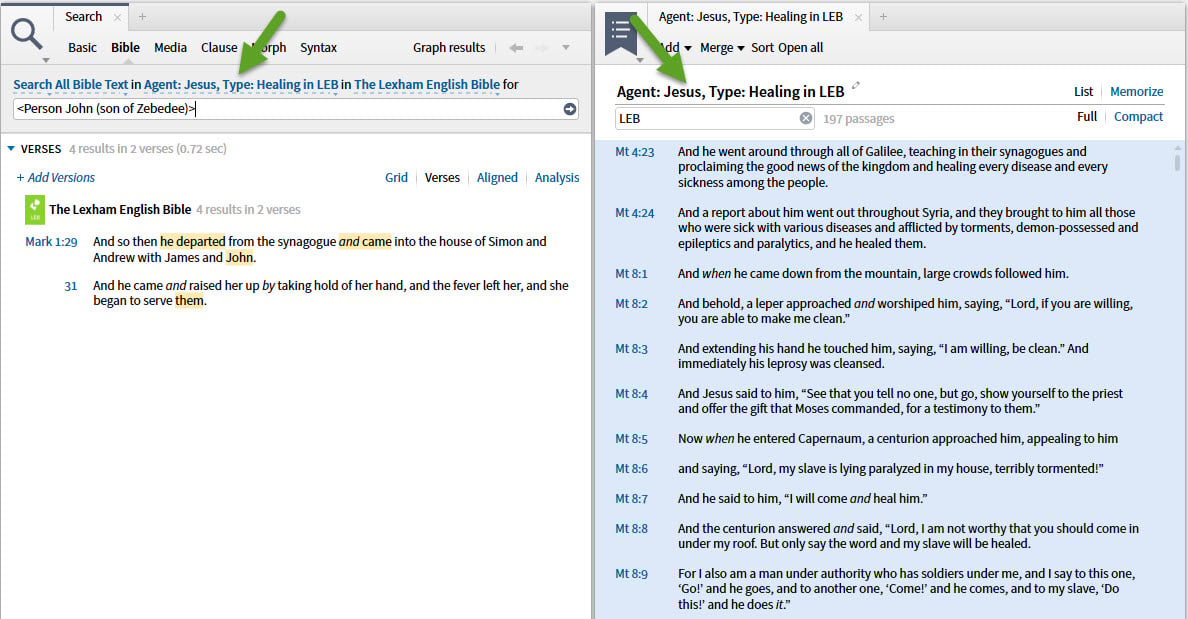Switch results to Analysis view
This screenshot has width=1188, height=619.
[557, 178]
